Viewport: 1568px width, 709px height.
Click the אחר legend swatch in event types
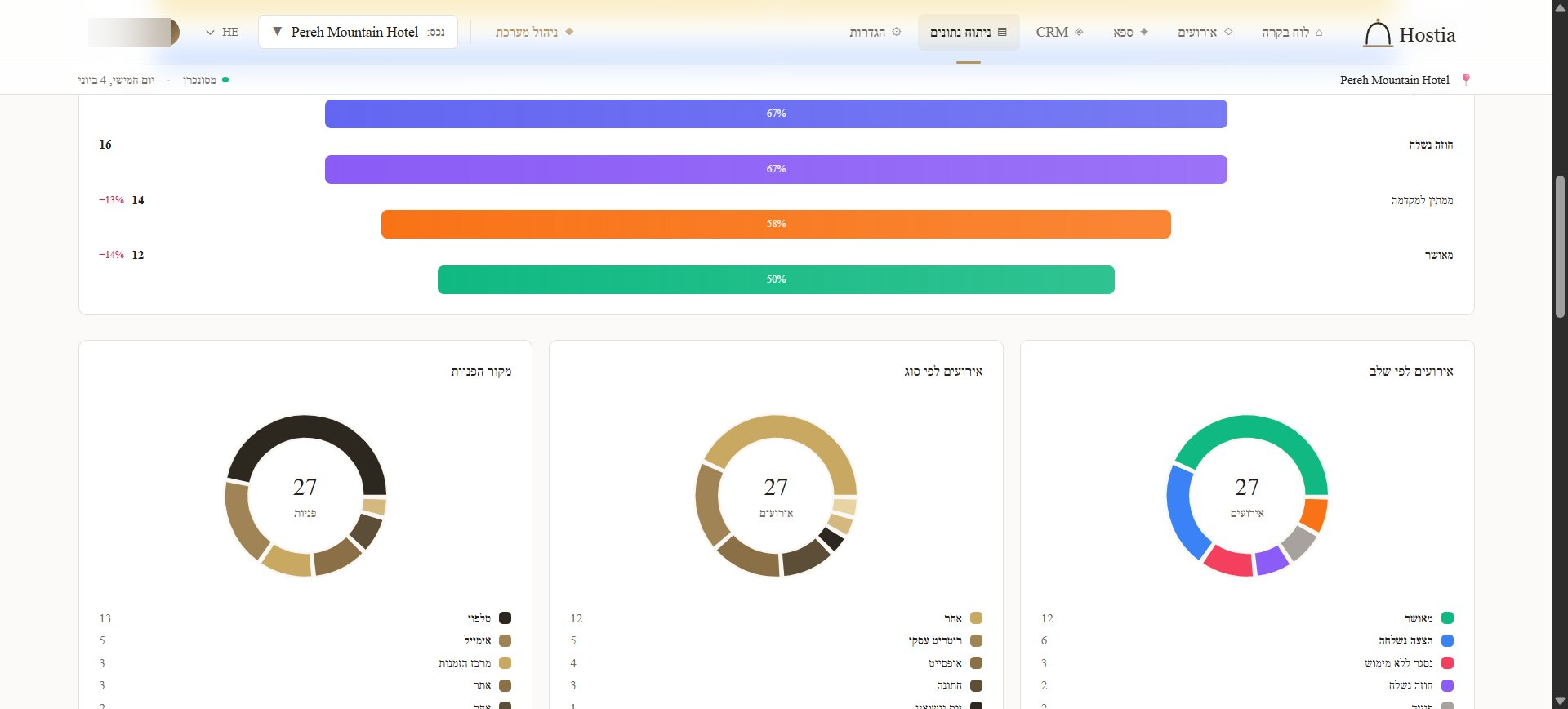[976, 618]
